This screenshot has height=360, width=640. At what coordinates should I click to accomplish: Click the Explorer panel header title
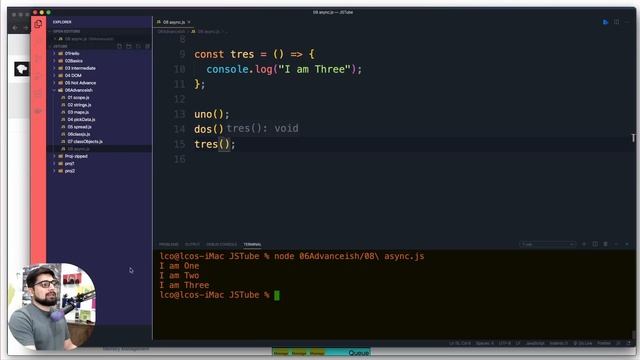[62, 22]
